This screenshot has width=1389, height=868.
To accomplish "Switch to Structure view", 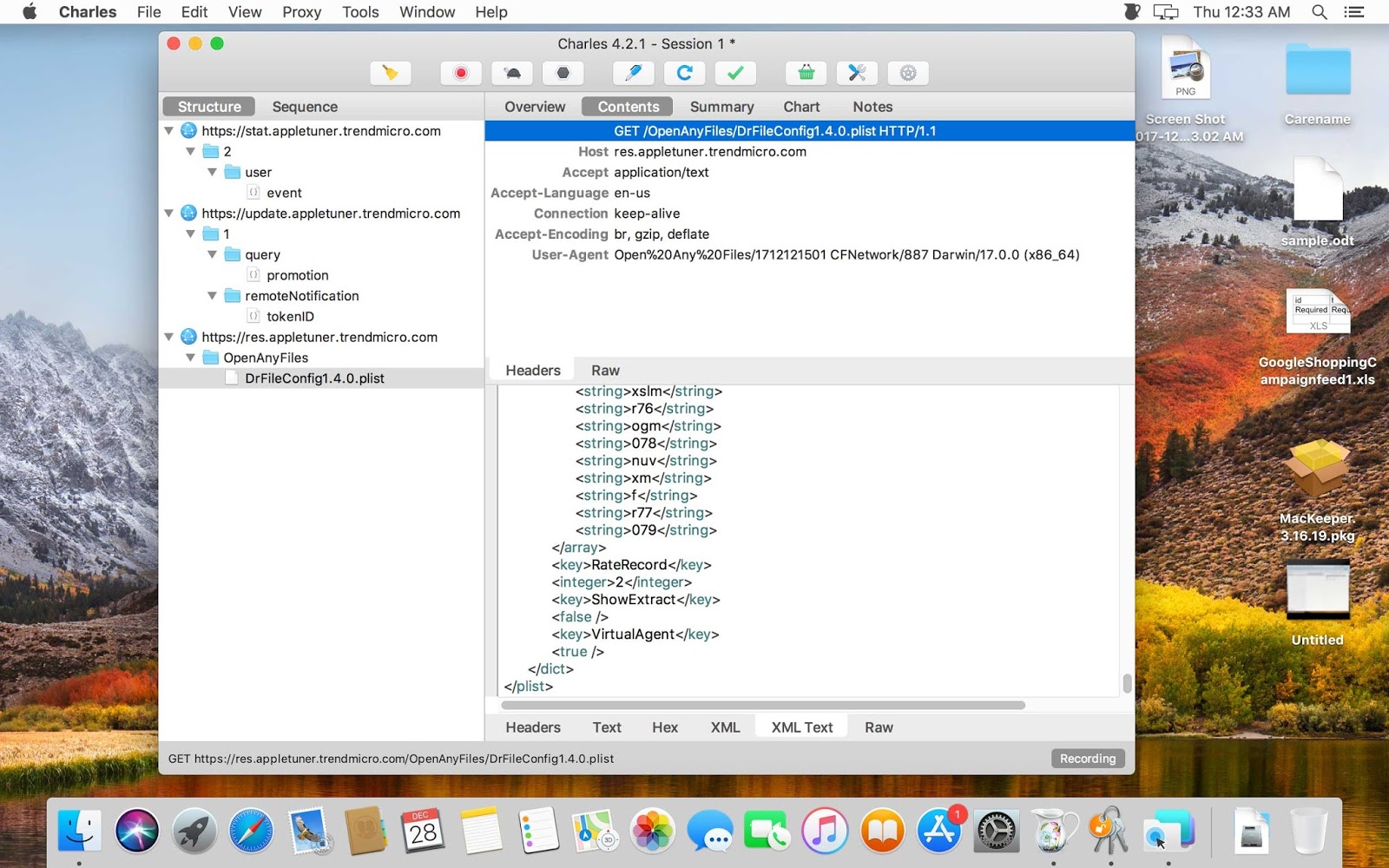I will pyautogui.click(x=209, y=107).
